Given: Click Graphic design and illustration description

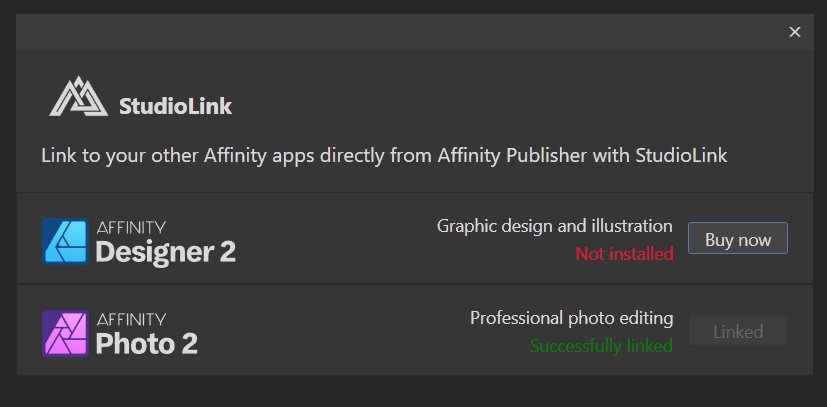Looking at the screenshot, I should 555,226.
